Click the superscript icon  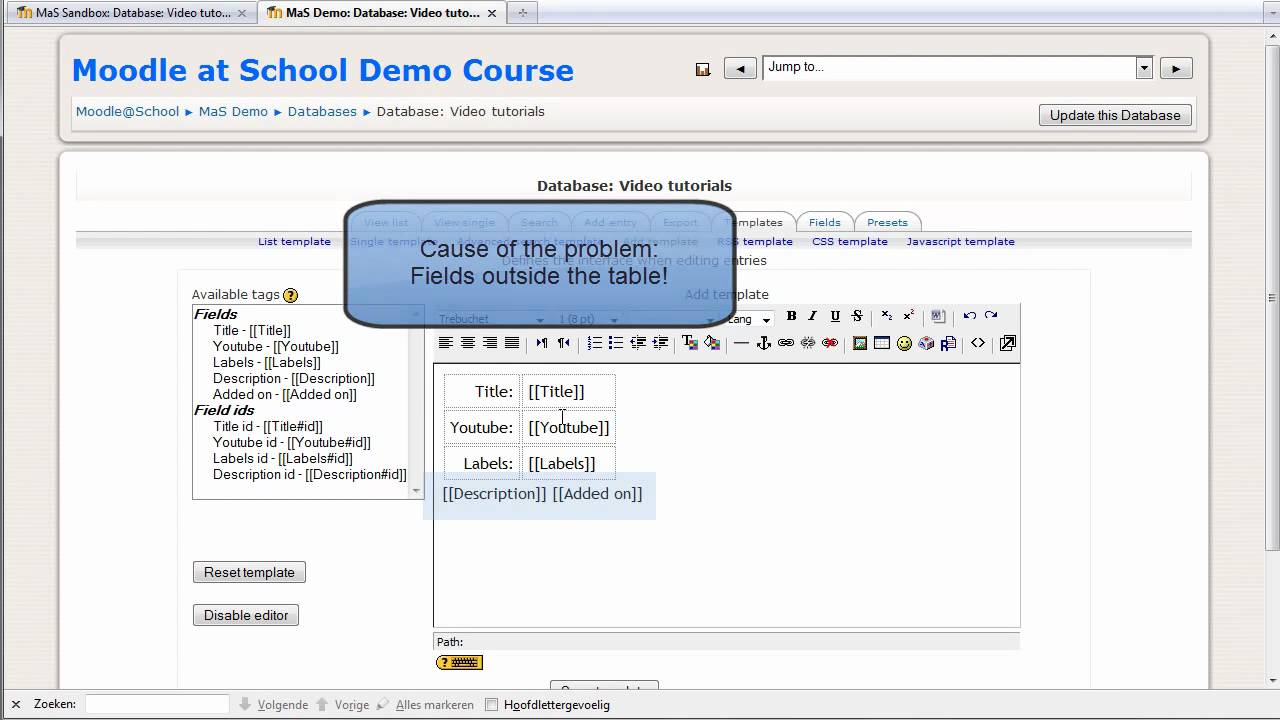[909, 316]
